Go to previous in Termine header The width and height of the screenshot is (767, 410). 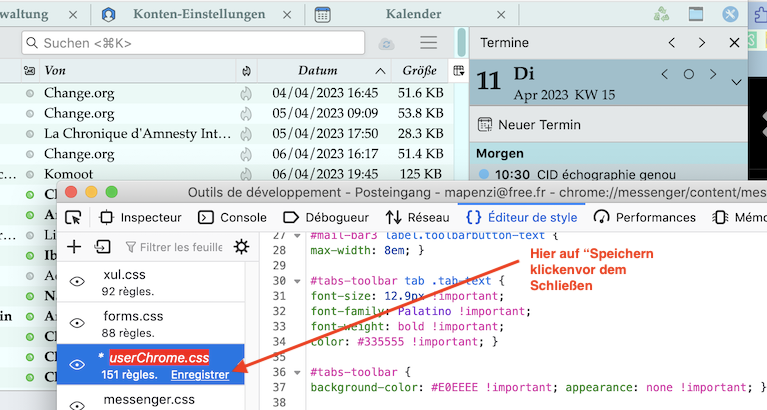[x=672, y=43]
